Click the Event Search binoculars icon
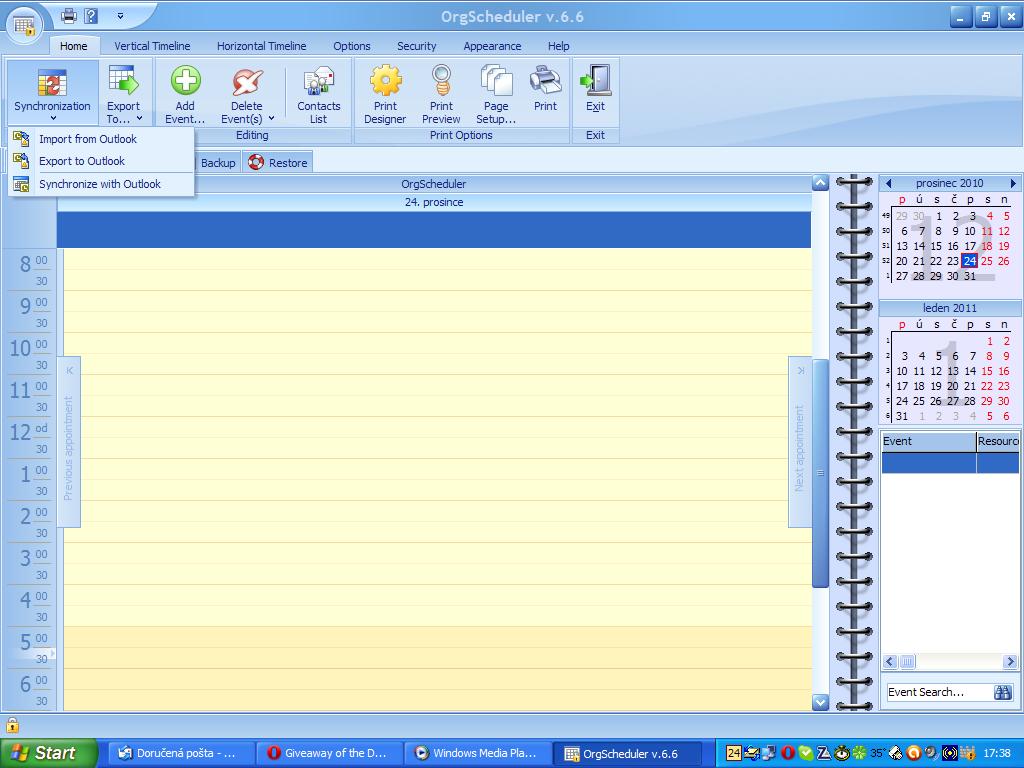 tap(1002, 692)
